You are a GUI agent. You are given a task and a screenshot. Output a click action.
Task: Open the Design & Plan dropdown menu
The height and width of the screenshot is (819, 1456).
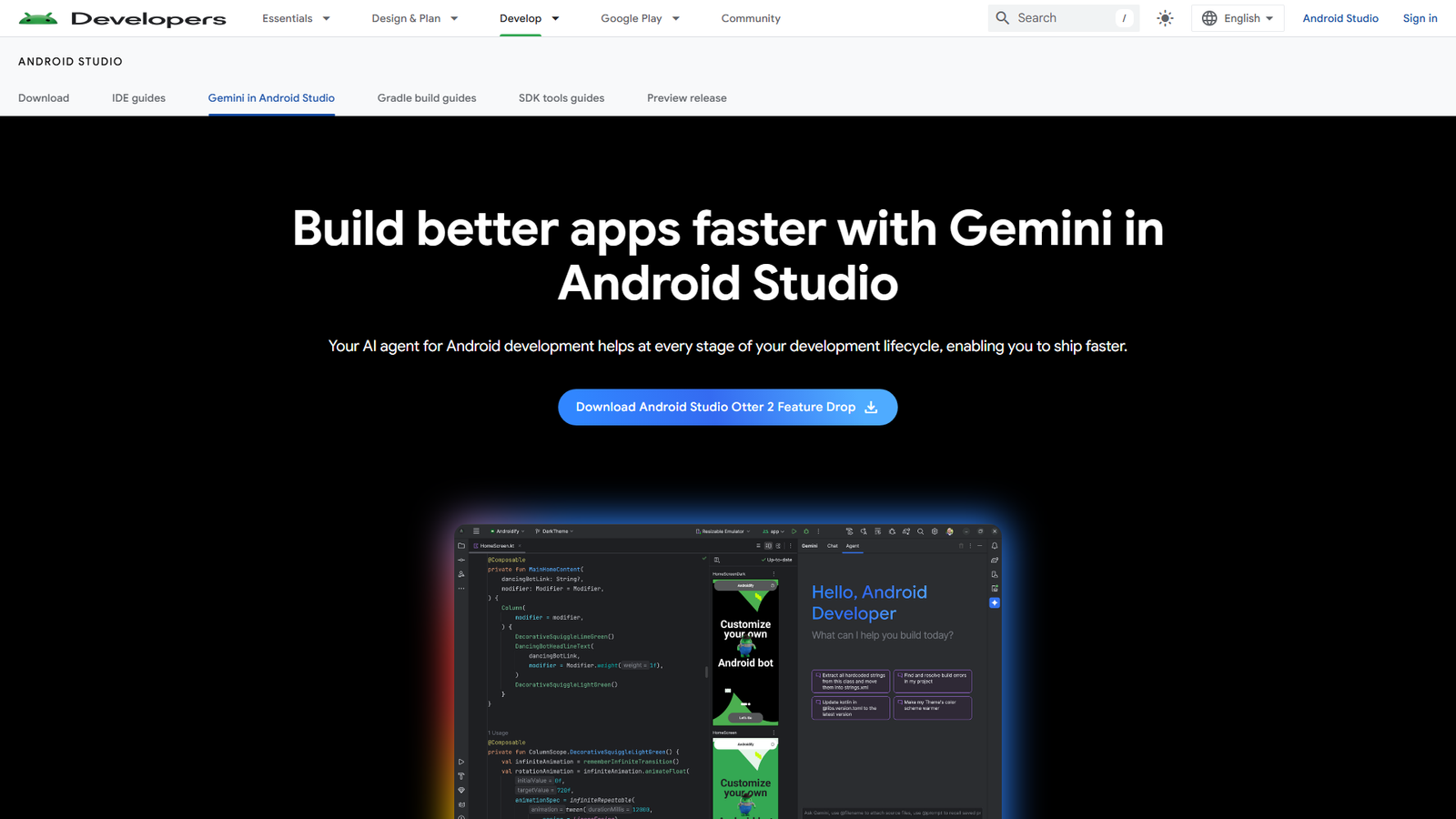click(x=415, y=17)
